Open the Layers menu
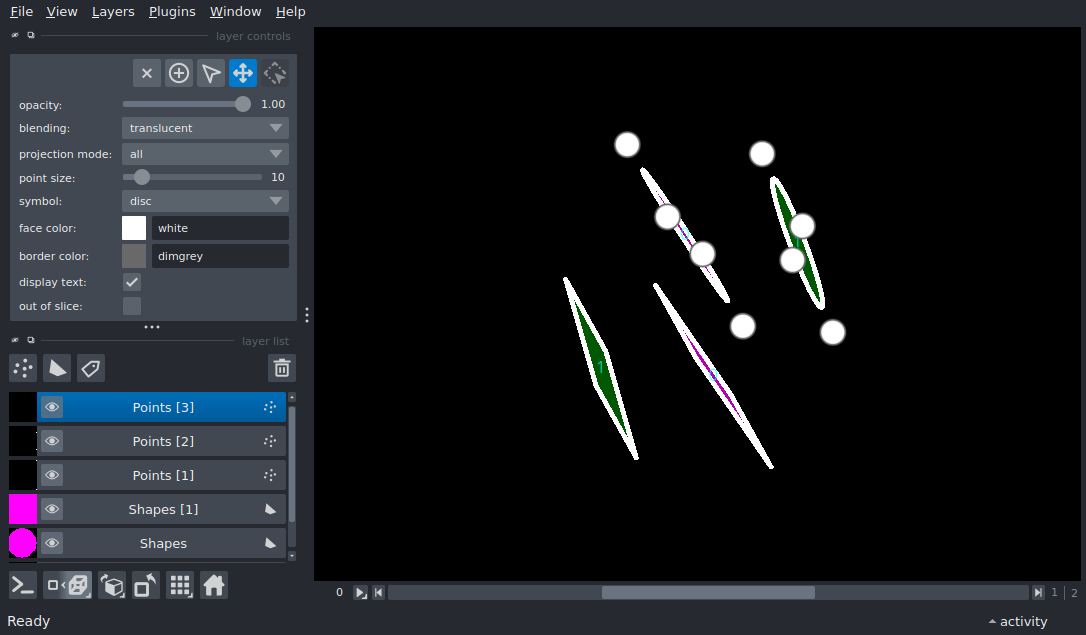The width and height of the screenshot is (1086, 635). (113, 12)
